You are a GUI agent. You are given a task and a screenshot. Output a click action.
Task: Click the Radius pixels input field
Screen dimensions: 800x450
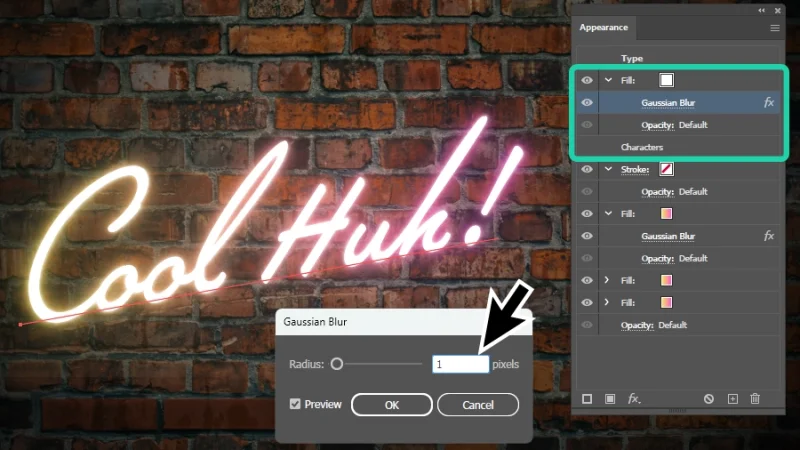[460, 365]
